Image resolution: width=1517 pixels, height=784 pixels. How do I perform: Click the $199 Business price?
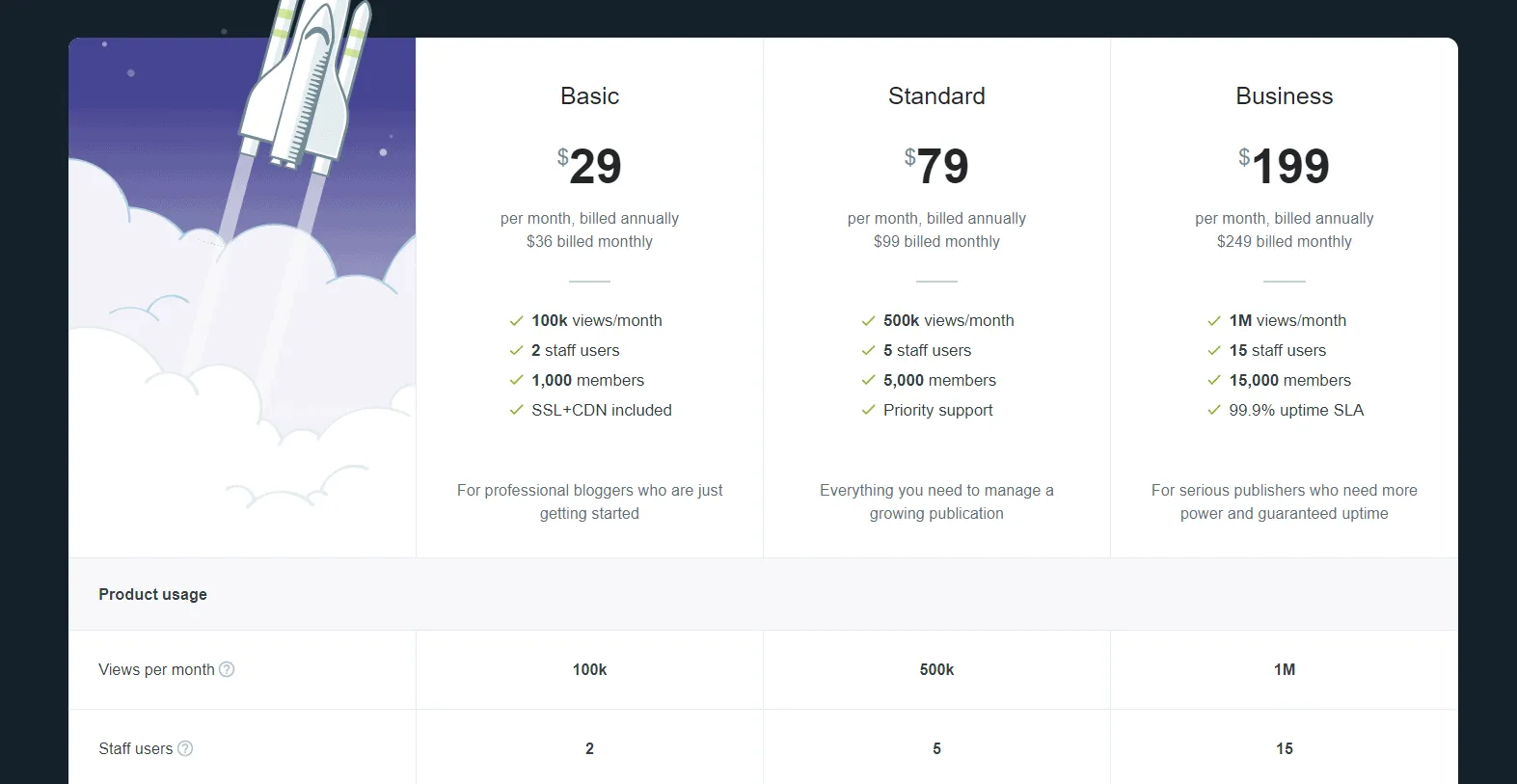coord(1285,166)
